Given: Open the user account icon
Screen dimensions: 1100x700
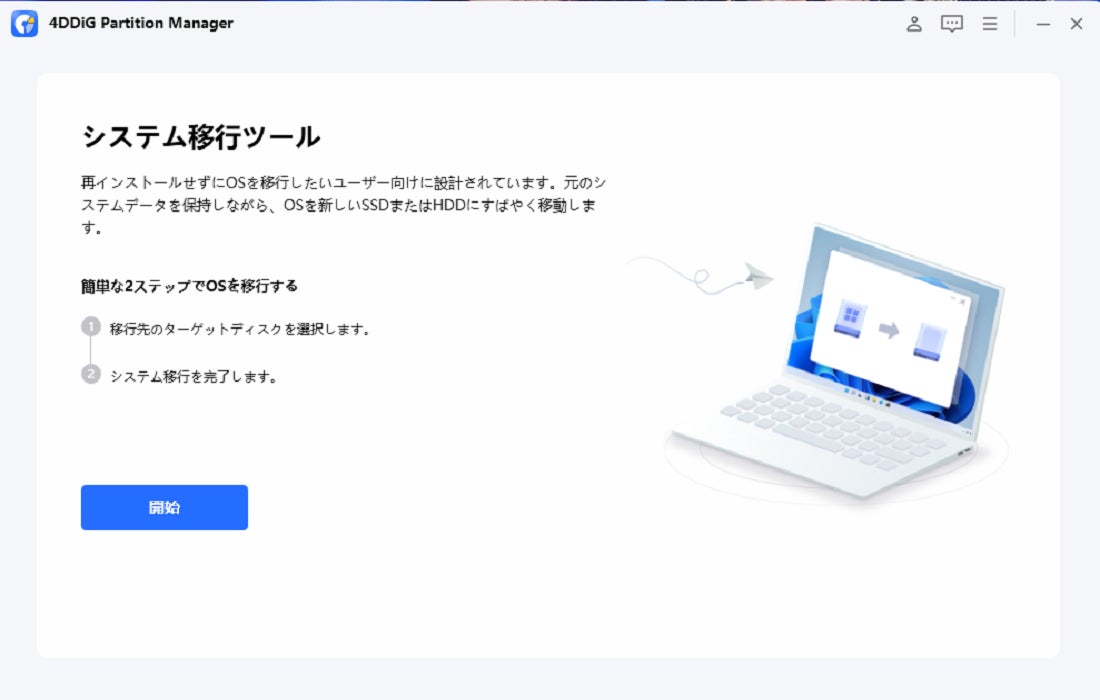Looking at the screenshot, I should click(913, 24).
